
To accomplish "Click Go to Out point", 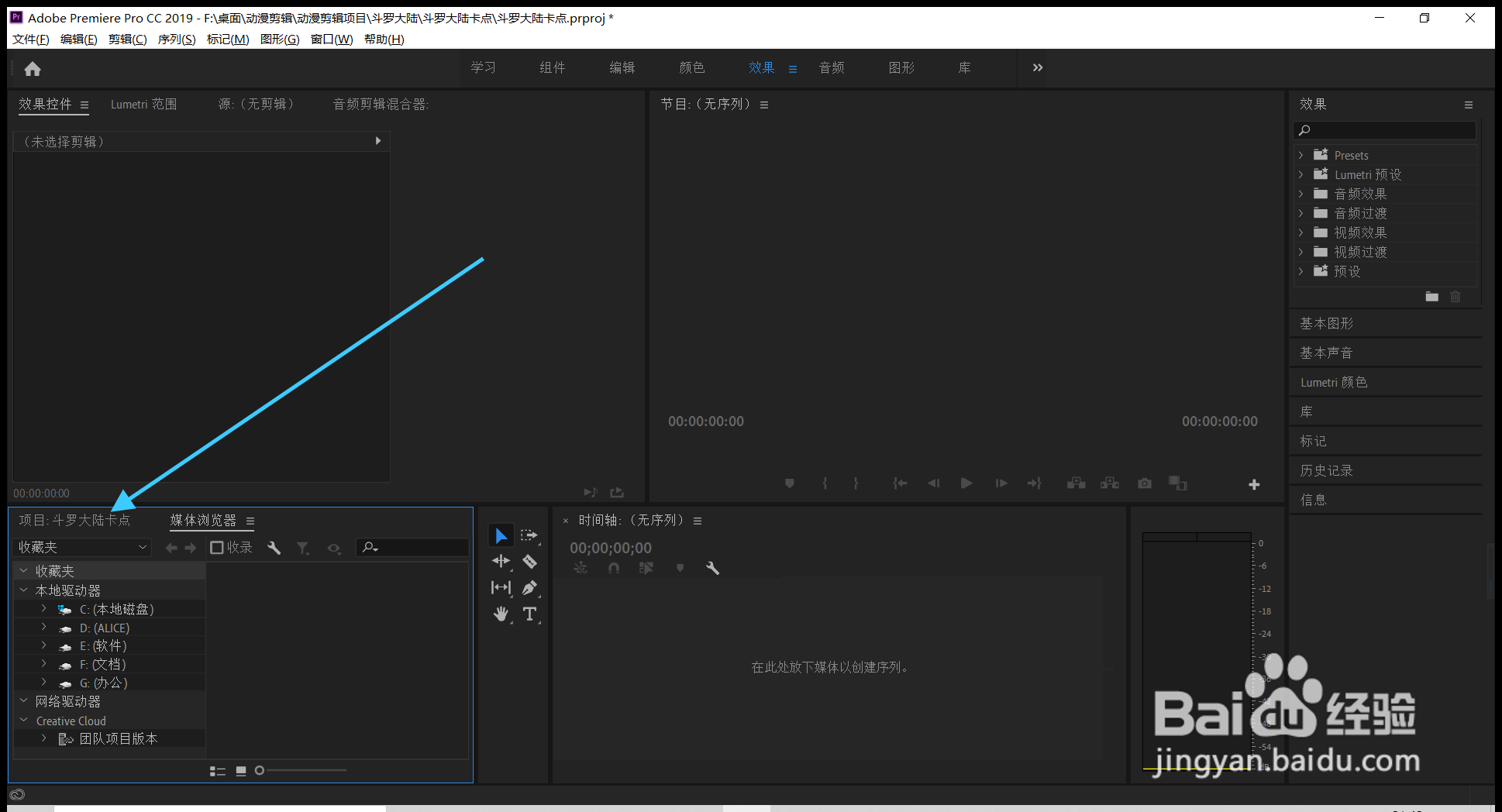I will (x=1035, y=483).
